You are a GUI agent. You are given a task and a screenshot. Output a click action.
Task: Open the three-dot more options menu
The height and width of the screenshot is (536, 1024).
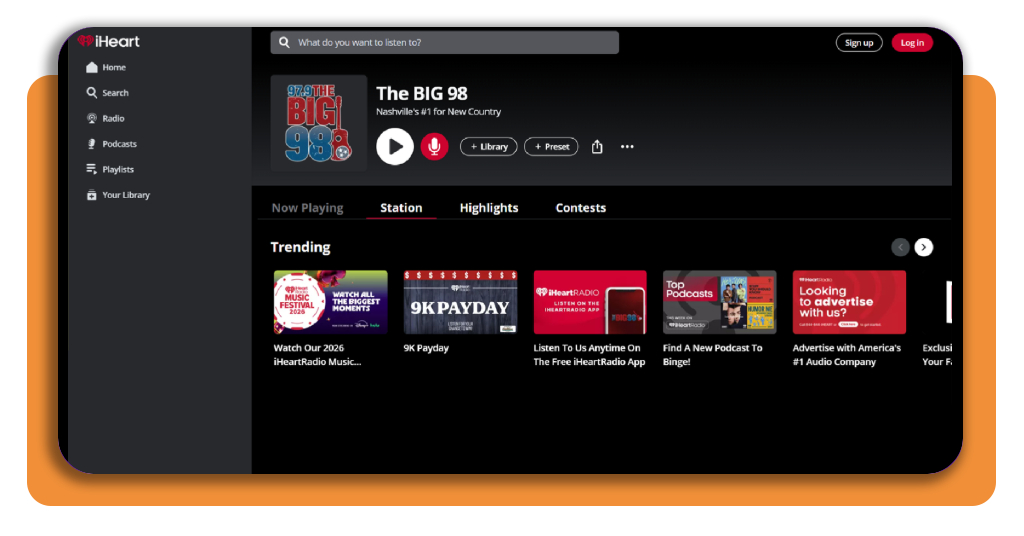coord(627,146)
